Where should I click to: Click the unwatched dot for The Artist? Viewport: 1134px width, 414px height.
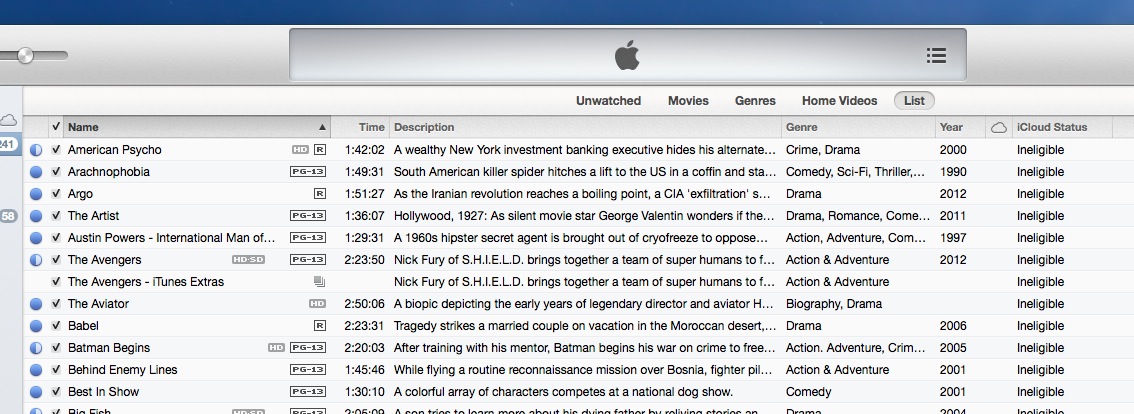pyautogui.click(x=36, y=216)
